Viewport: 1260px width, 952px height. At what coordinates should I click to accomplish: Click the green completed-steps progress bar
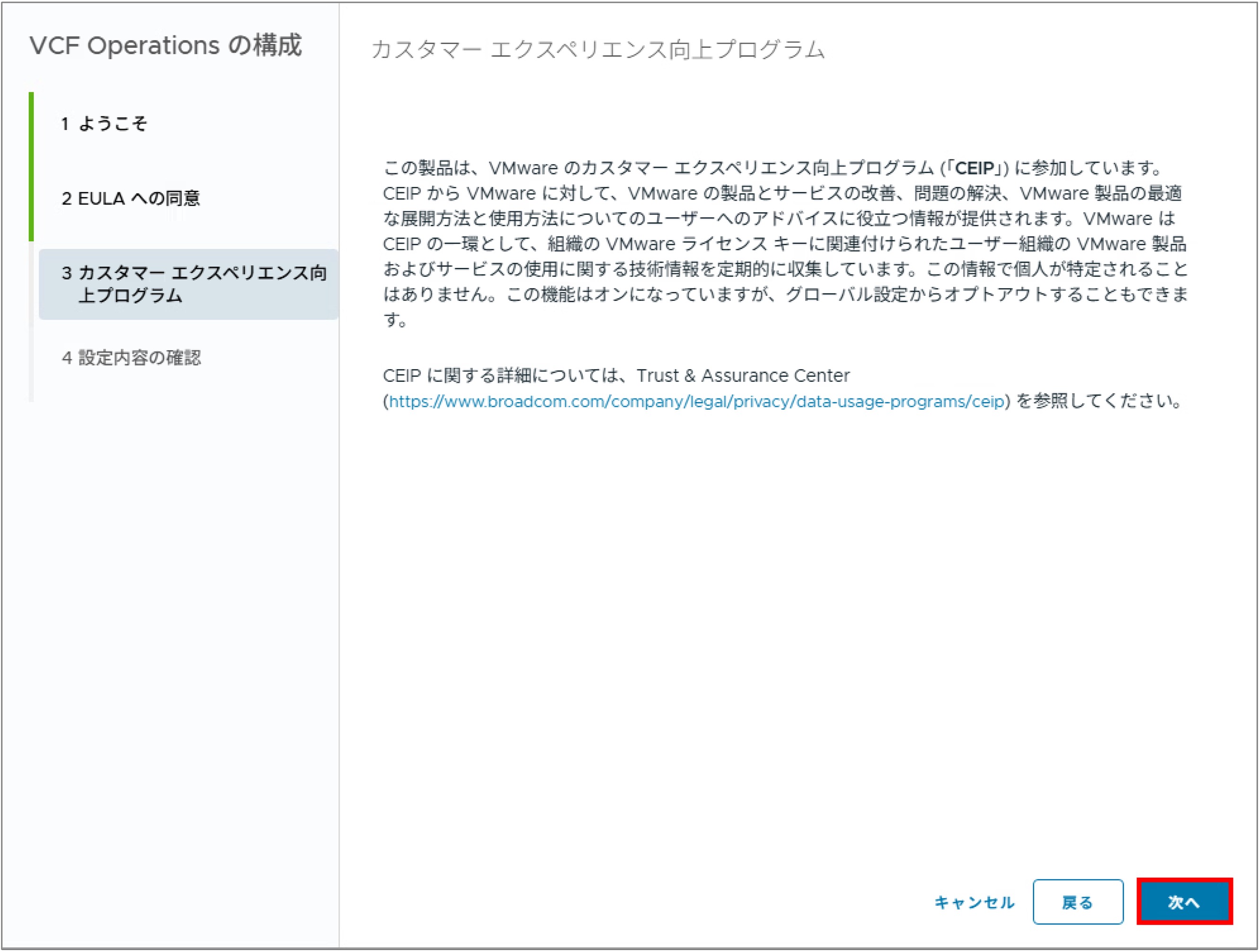[31, 167]
